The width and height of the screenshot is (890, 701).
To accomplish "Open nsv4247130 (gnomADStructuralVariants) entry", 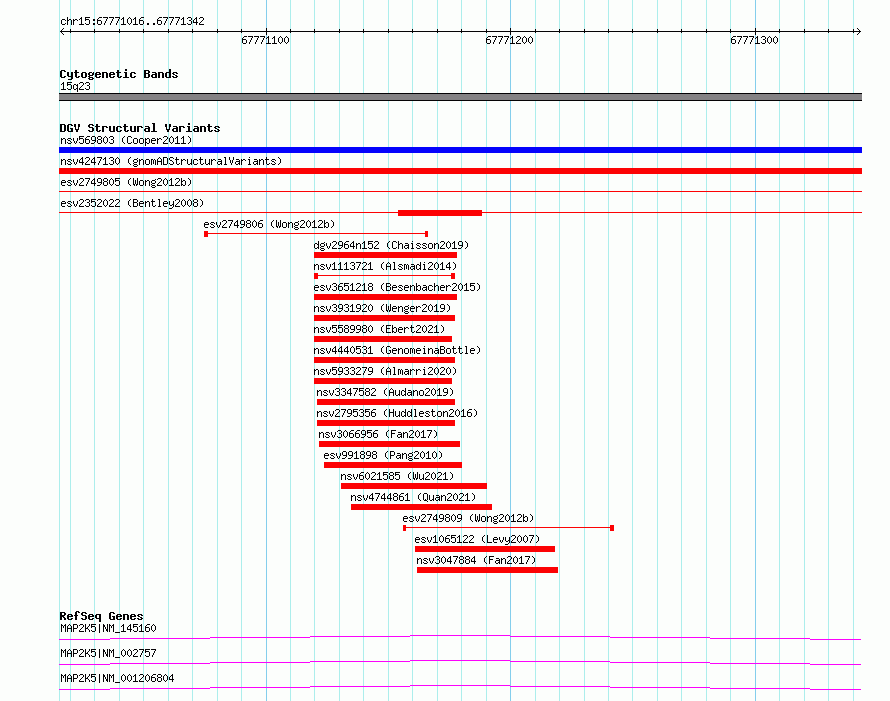I will coord(171,161).
